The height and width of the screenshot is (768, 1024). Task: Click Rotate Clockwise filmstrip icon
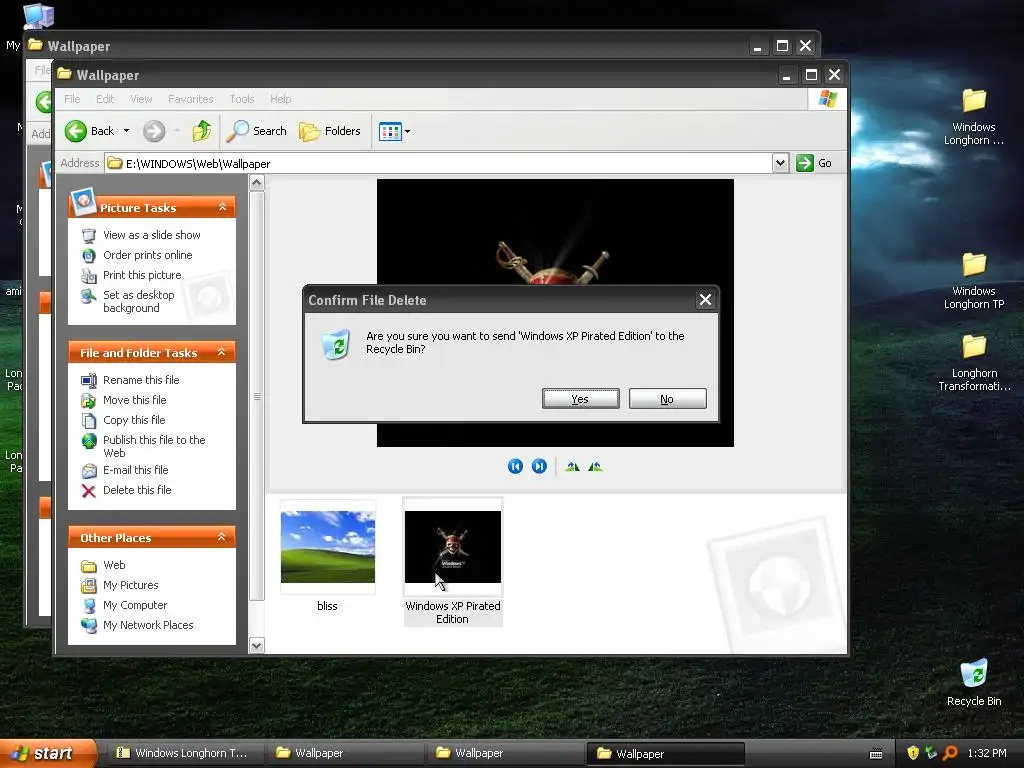point(573,466)
